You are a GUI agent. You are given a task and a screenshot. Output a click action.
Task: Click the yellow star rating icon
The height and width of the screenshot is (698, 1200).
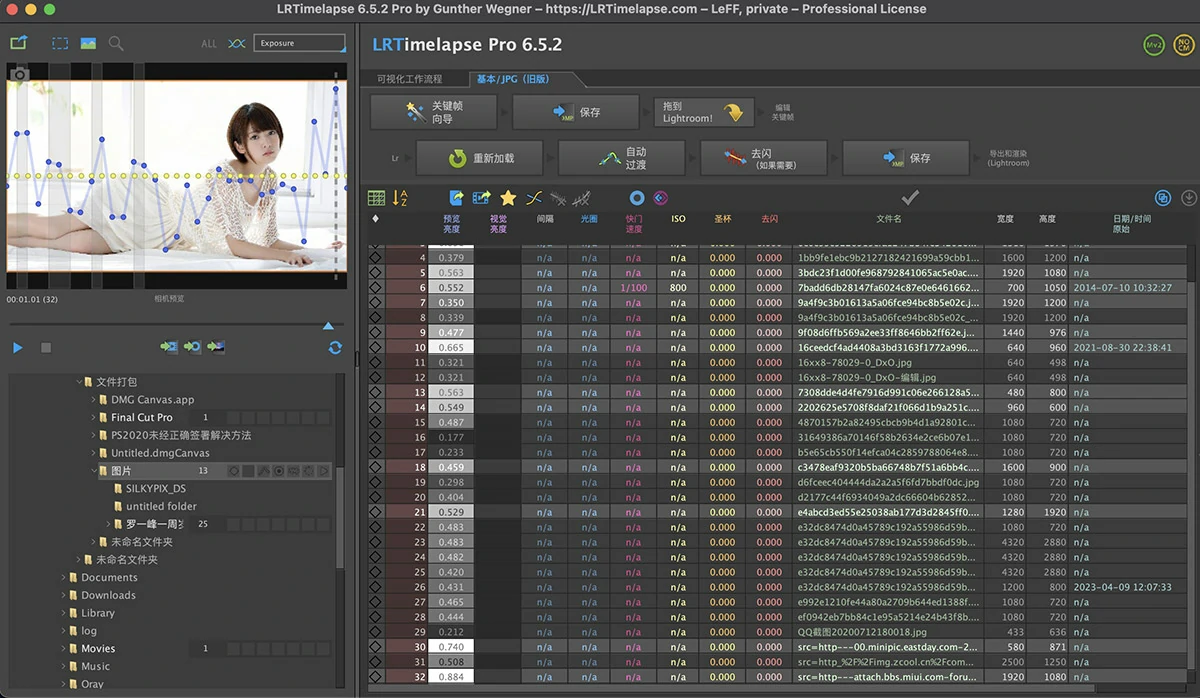coord(508,198)
